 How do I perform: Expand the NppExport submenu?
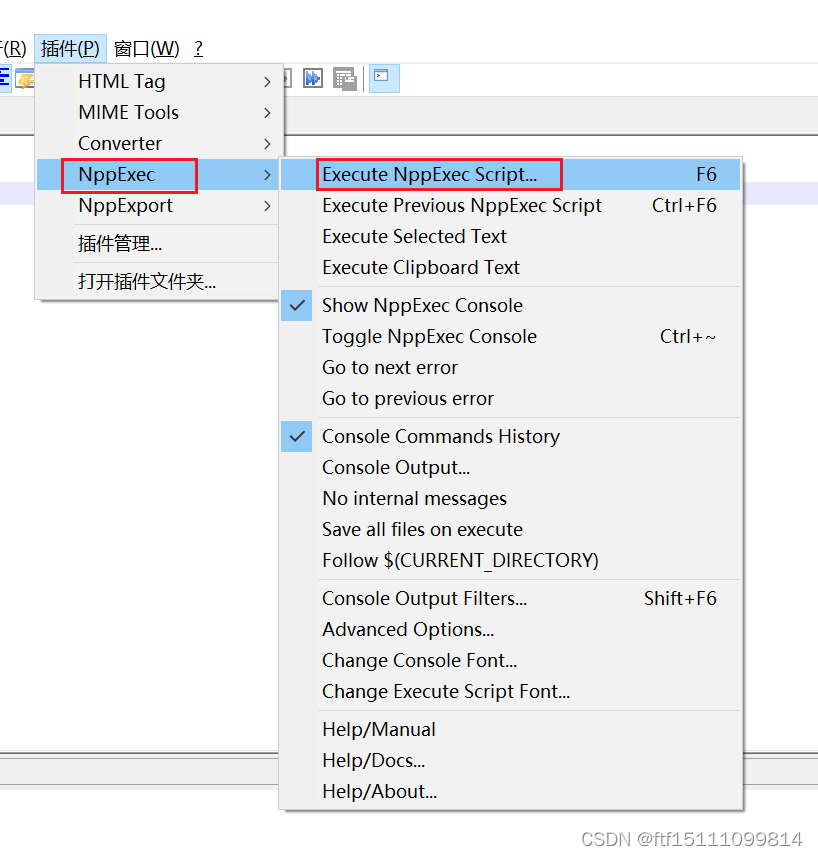pos(158,206)
